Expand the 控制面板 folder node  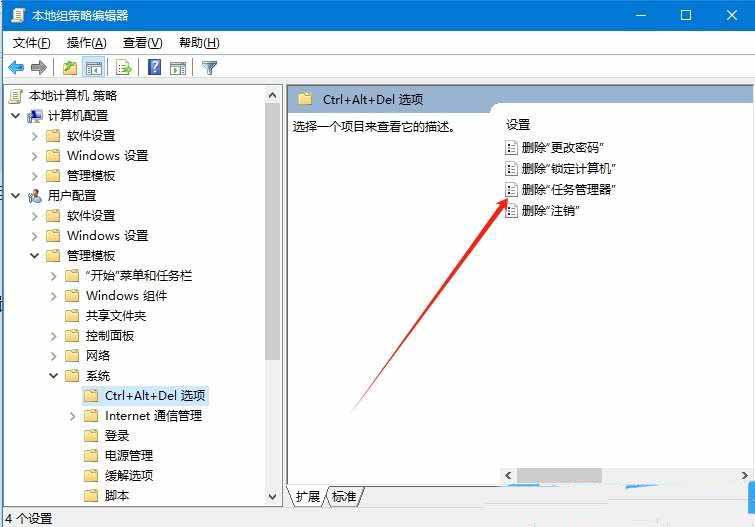click(53, 336)
